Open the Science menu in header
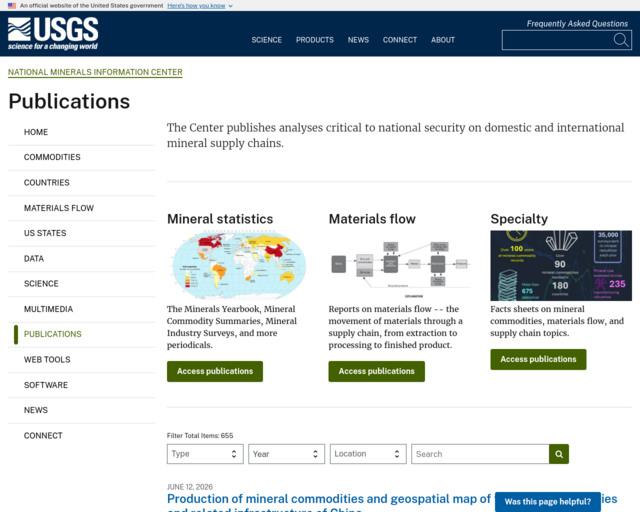Image resolution: width=640 pixels, height=512 pixels. point(267,40)
